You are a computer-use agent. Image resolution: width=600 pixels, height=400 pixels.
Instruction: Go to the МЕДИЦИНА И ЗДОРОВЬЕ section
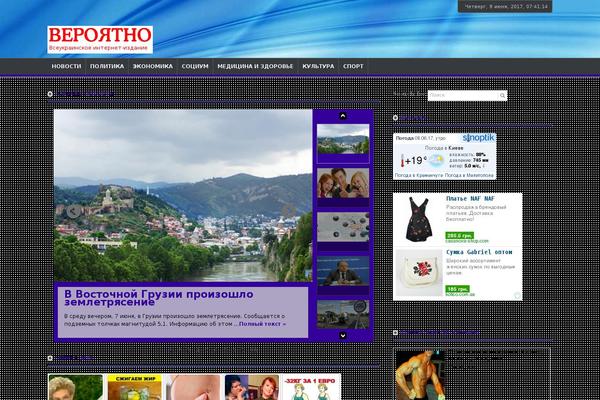pyautogui.click(x=255, y=66)
